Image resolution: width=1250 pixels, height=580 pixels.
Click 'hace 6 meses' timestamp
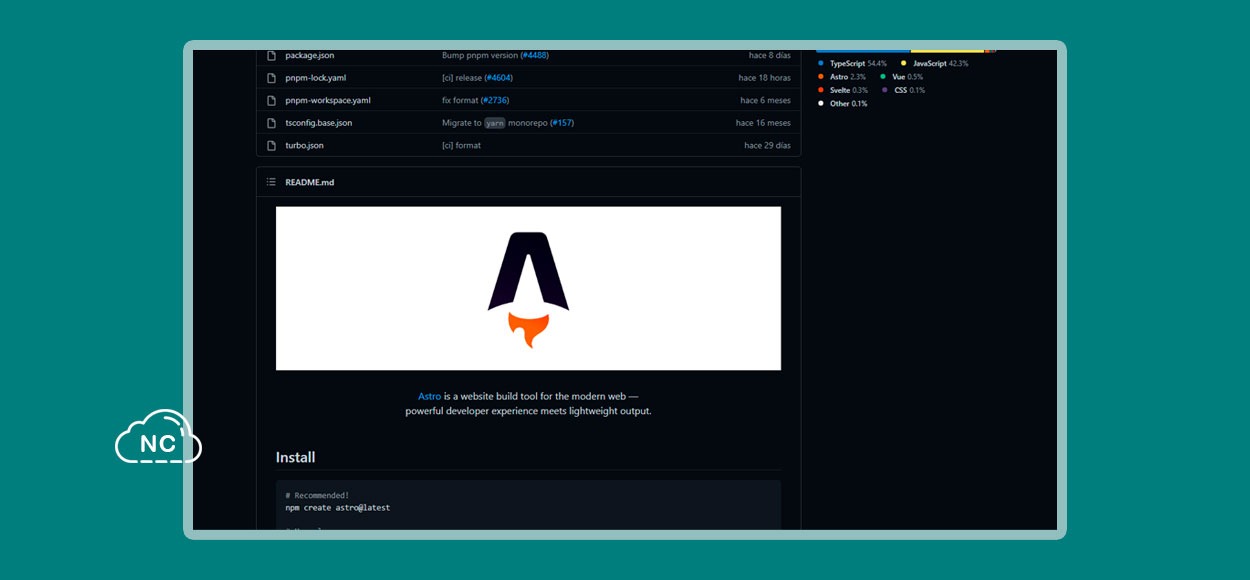pos(765,100)
